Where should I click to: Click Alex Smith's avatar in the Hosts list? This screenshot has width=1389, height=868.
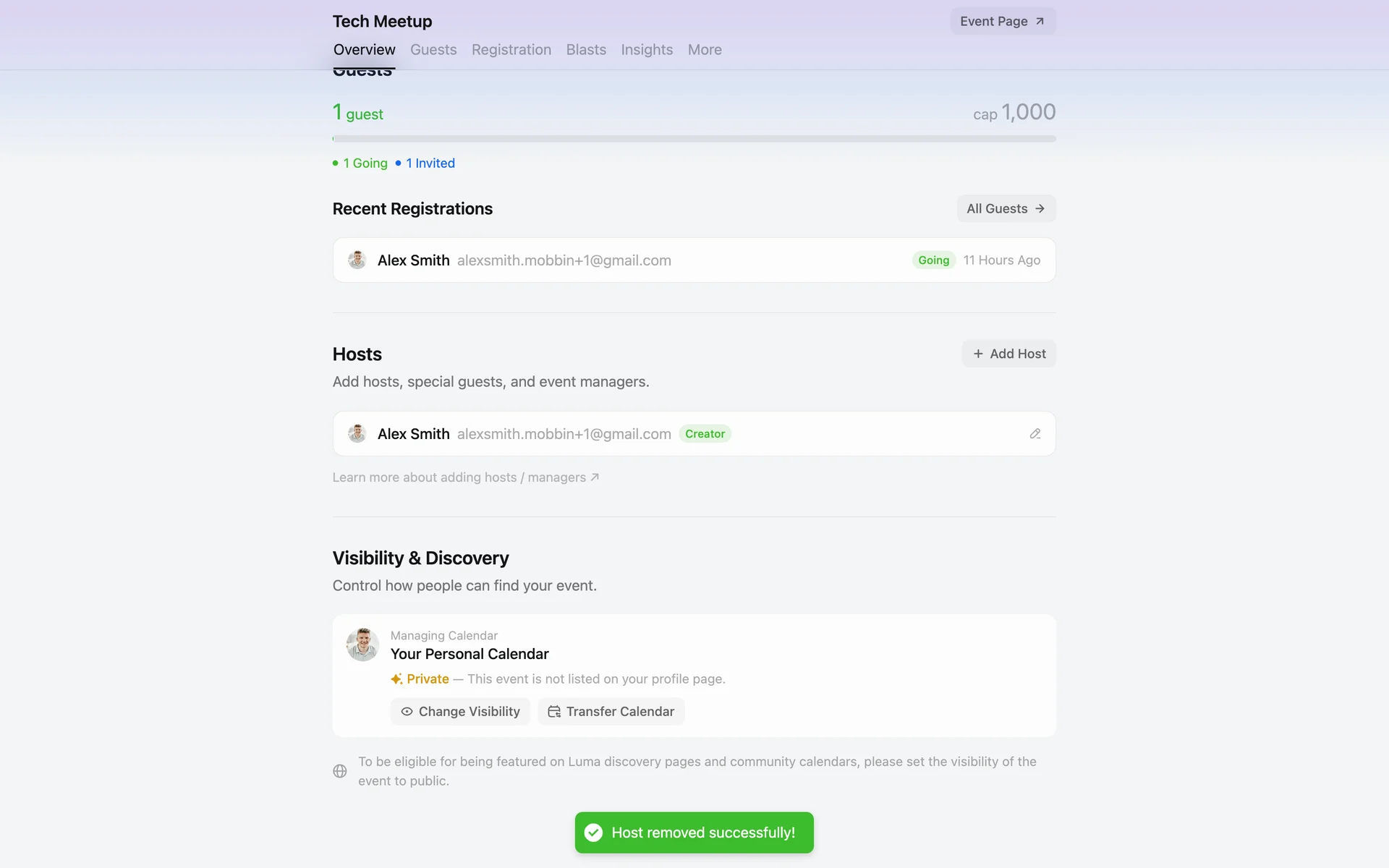tap(357, 434)
